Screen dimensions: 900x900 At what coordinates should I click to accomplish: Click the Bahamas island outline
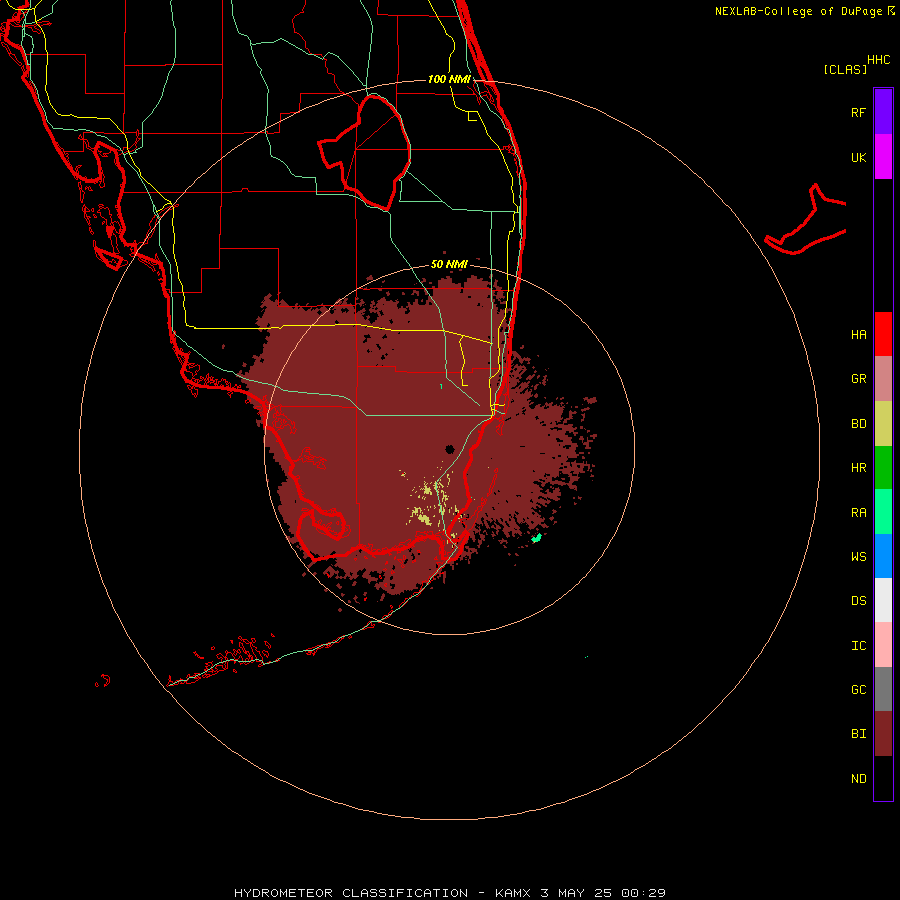(x=806, y=220)
